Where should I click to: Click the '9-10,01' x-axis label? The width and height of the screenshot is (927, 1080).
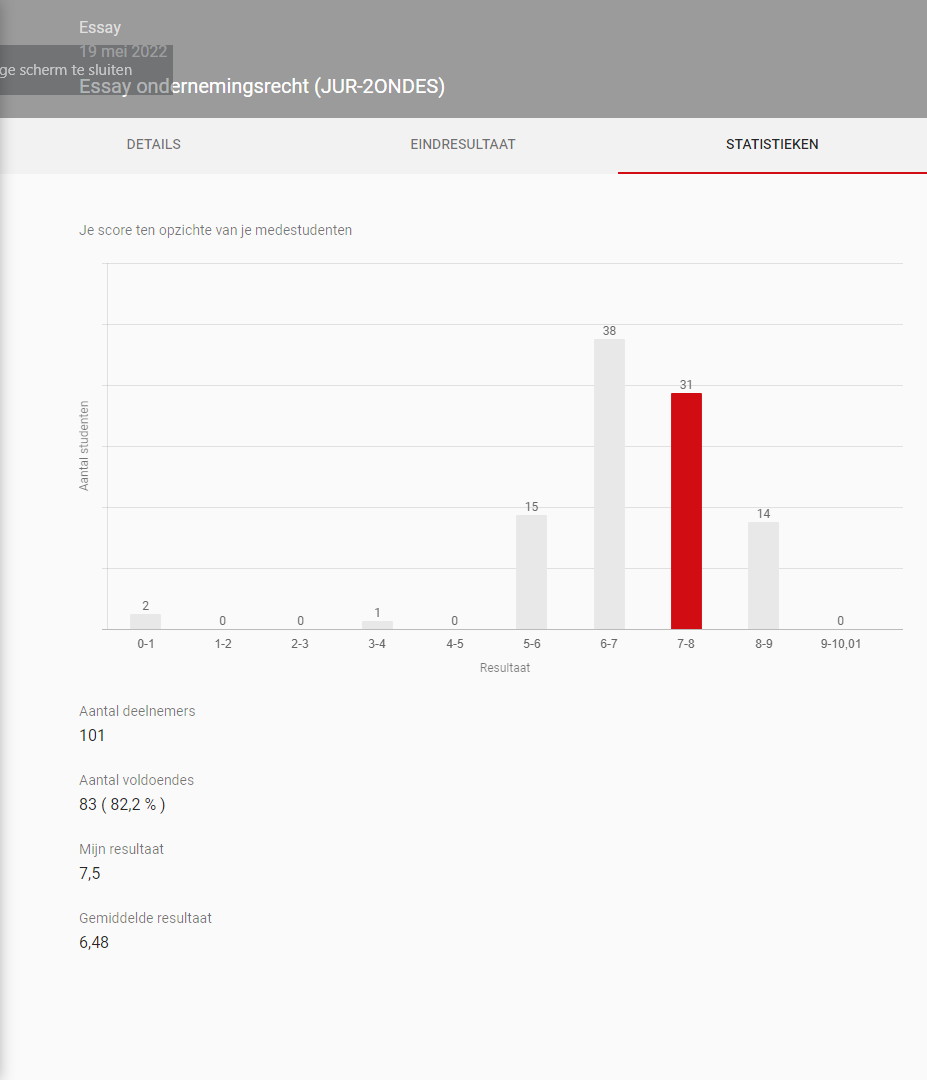840,644
